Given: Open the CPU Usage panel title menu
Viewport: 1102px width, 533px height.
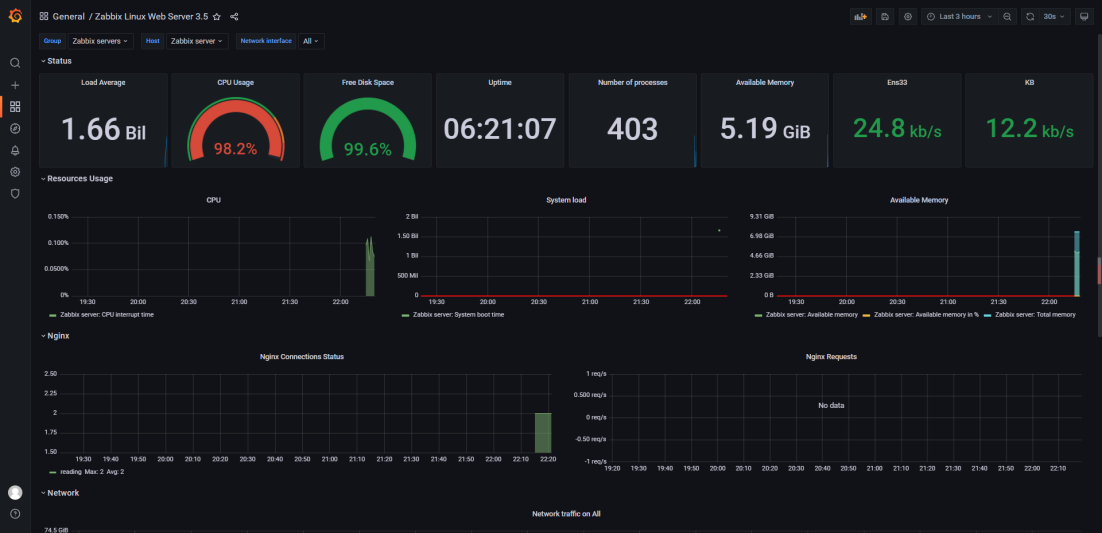Looking at the screenshot, I should 235,82.
